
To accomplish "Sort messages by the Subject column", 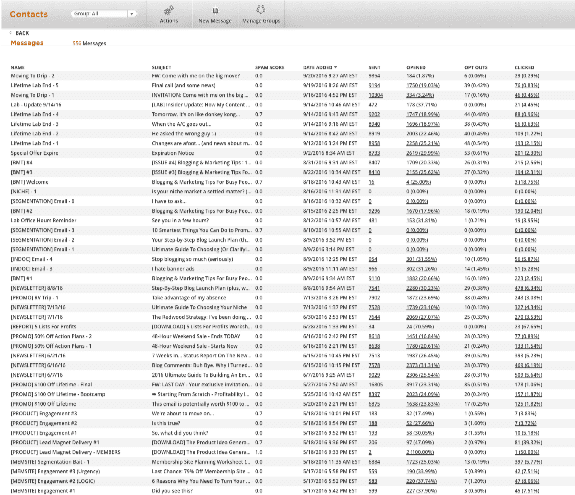I will pos(161,67).
